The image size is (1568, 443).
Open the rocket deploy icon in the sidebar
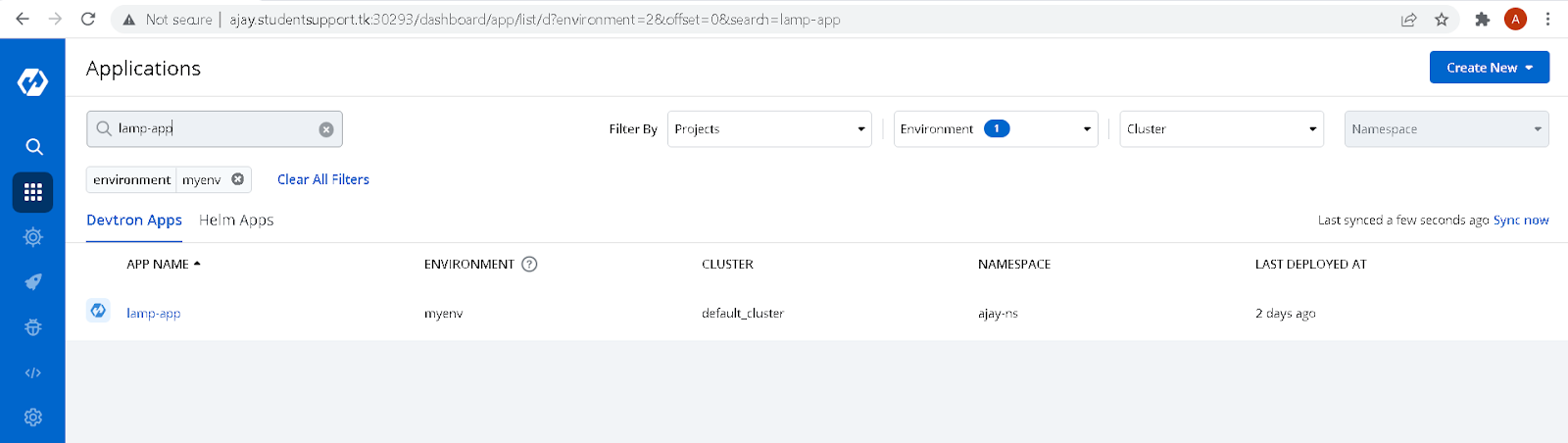pyautogui.click(x=33, y=282)
